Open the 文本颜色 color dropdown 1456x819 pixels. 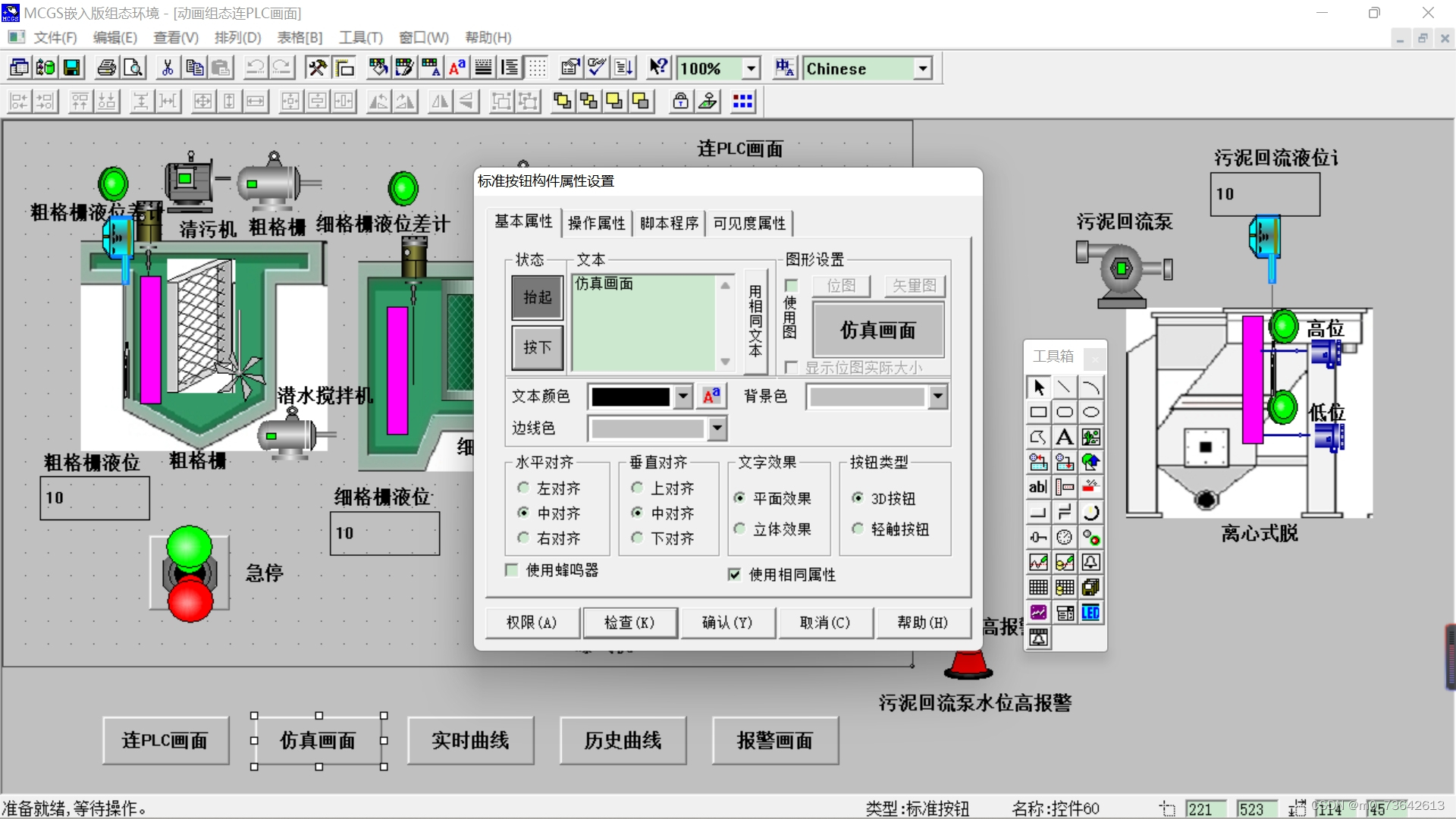click(682, 396)
